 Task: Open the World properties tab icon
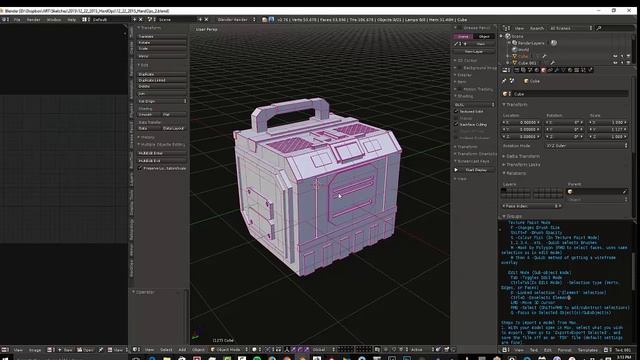pos(536,70)
